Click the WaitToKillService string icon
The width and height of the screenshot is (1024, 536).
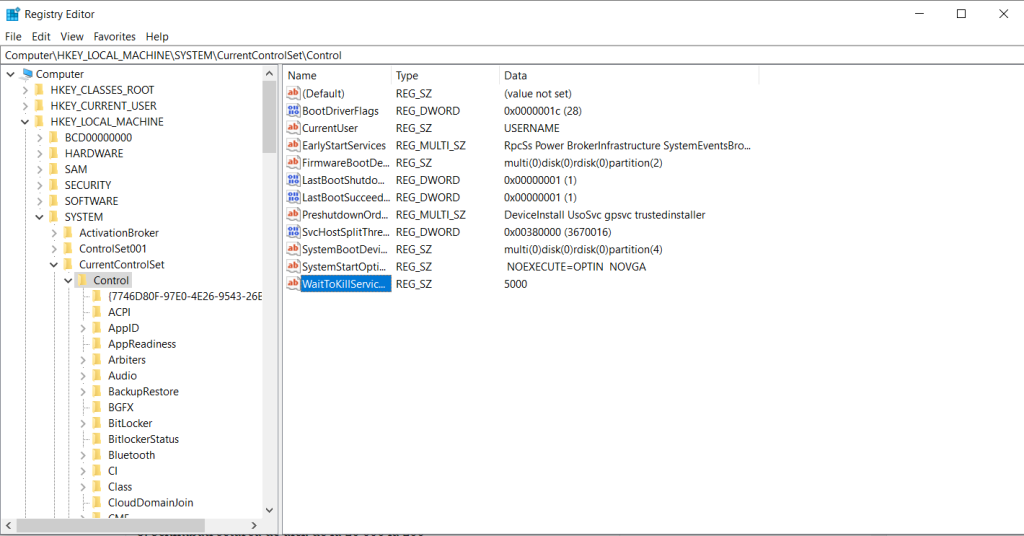coord(293,284)
